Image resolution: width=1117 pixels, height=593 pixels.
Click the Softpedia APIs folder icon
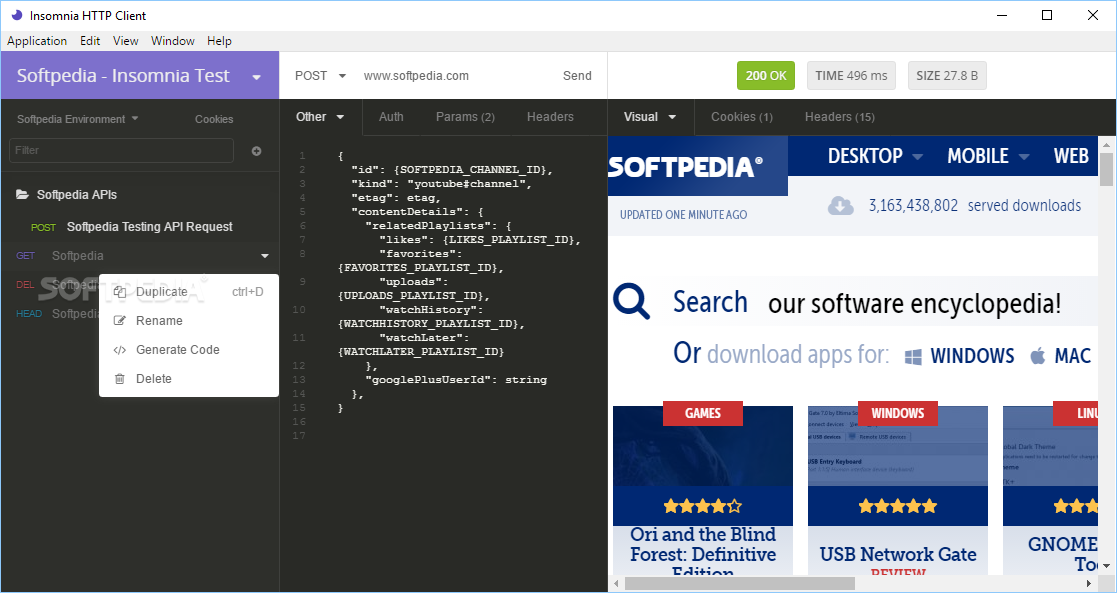23,195
